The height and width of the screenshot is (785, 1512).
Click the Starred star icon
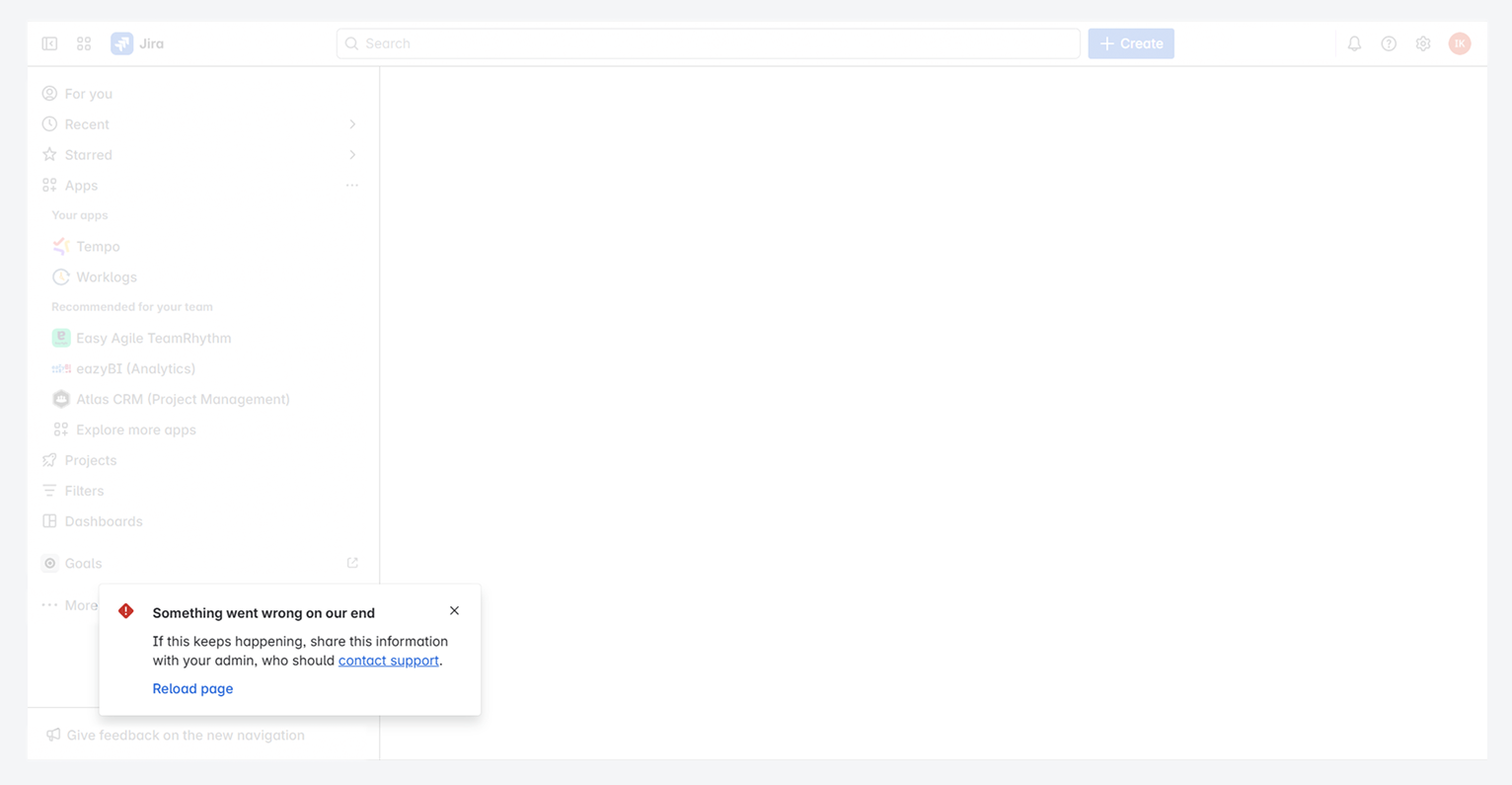49,155
